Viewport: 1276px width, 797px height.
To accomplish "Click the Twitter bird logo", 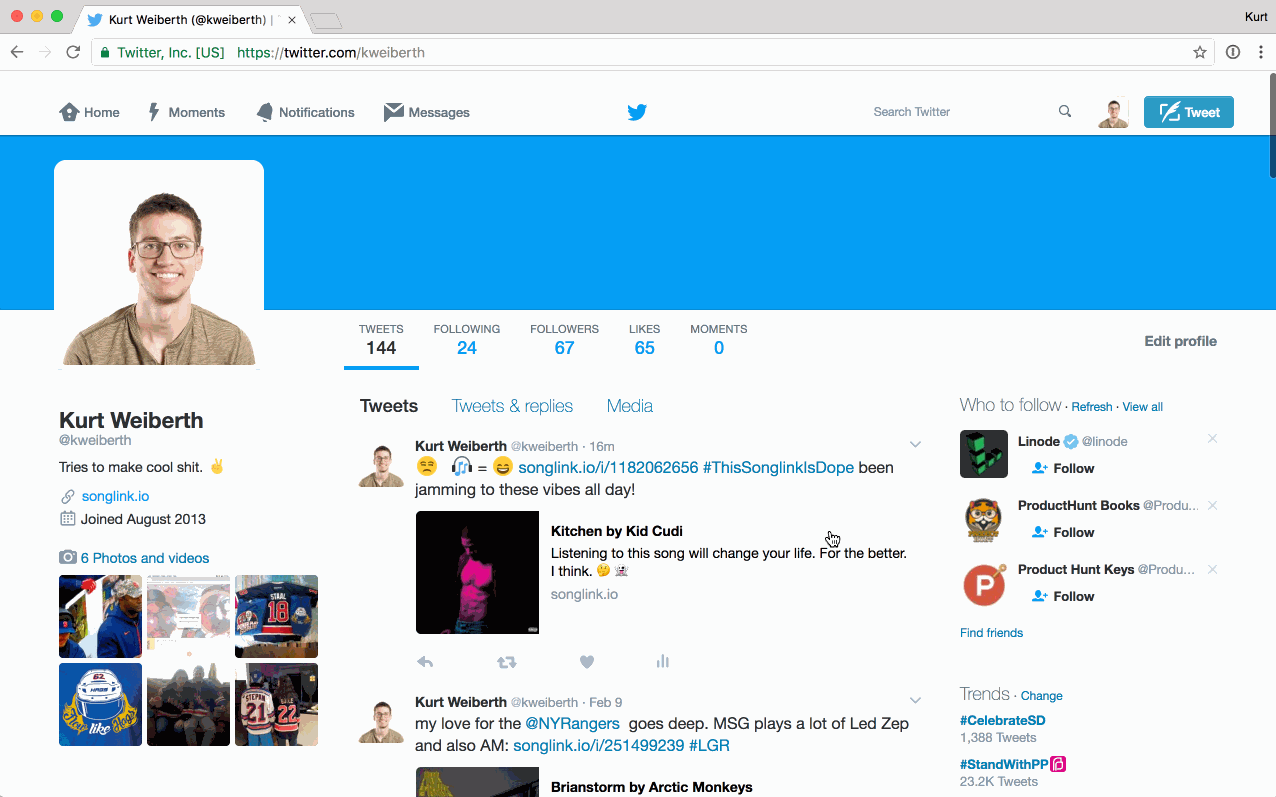I will click(637, 112).
